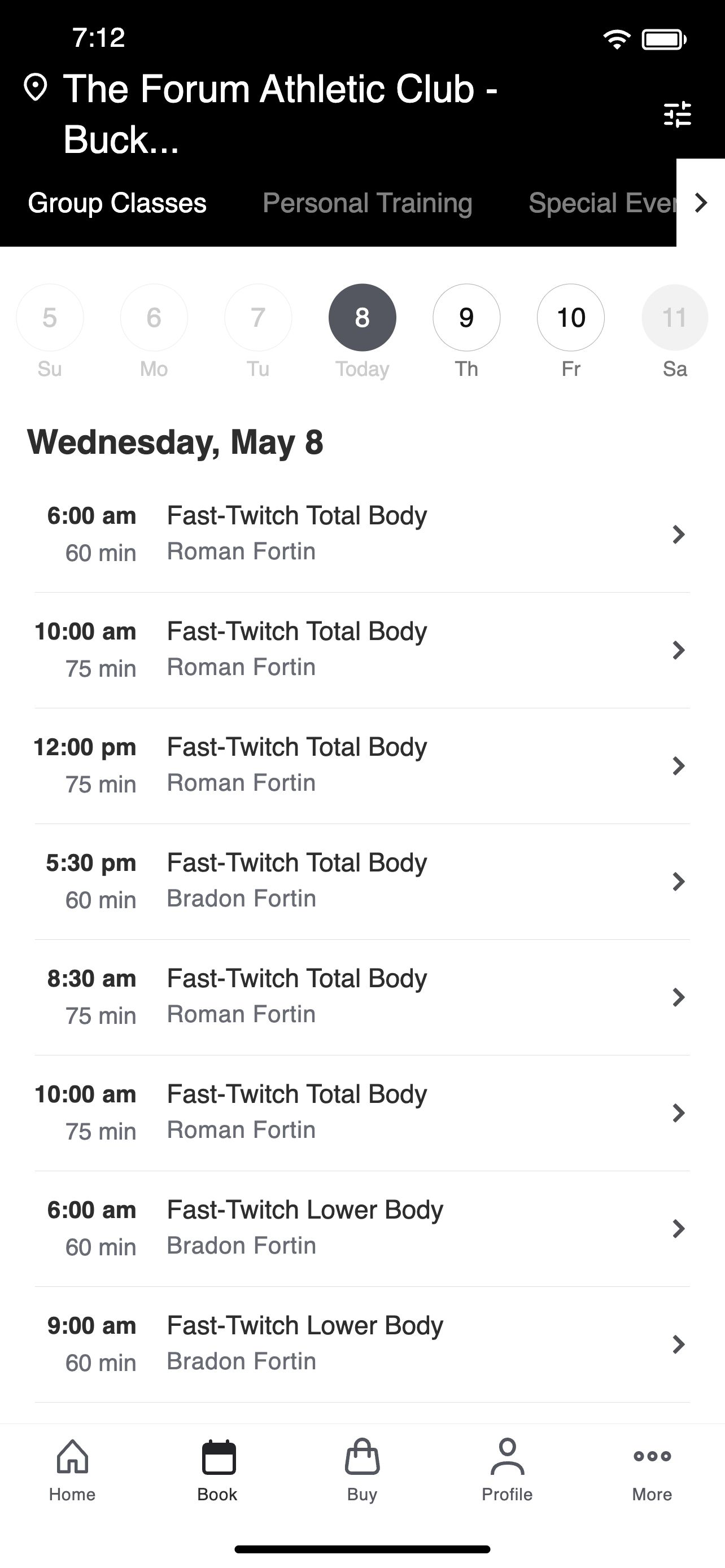The width and height of the screenshot is (725, 1568).
Task: Go to the Home tab icon
Action: [x=72, y=1457]
